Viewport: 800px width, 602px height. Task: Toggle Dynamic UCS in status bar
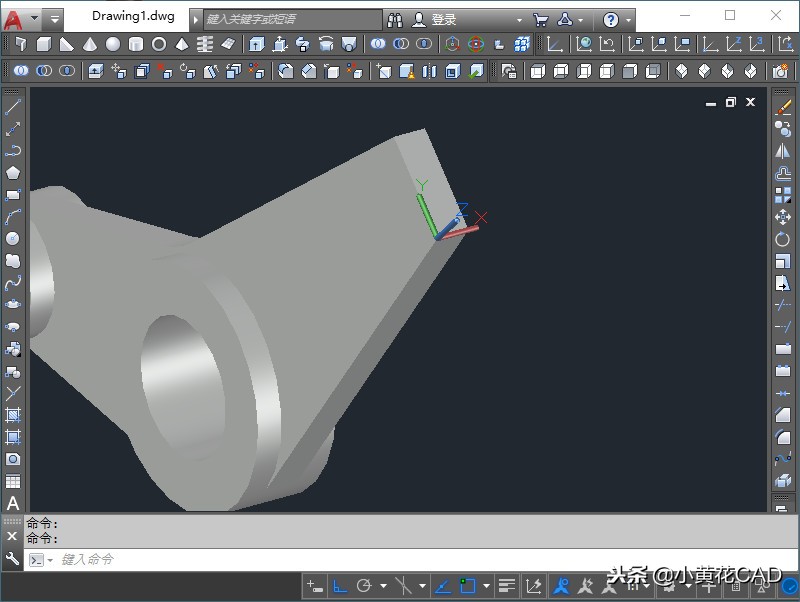click(x=533, y=586)
